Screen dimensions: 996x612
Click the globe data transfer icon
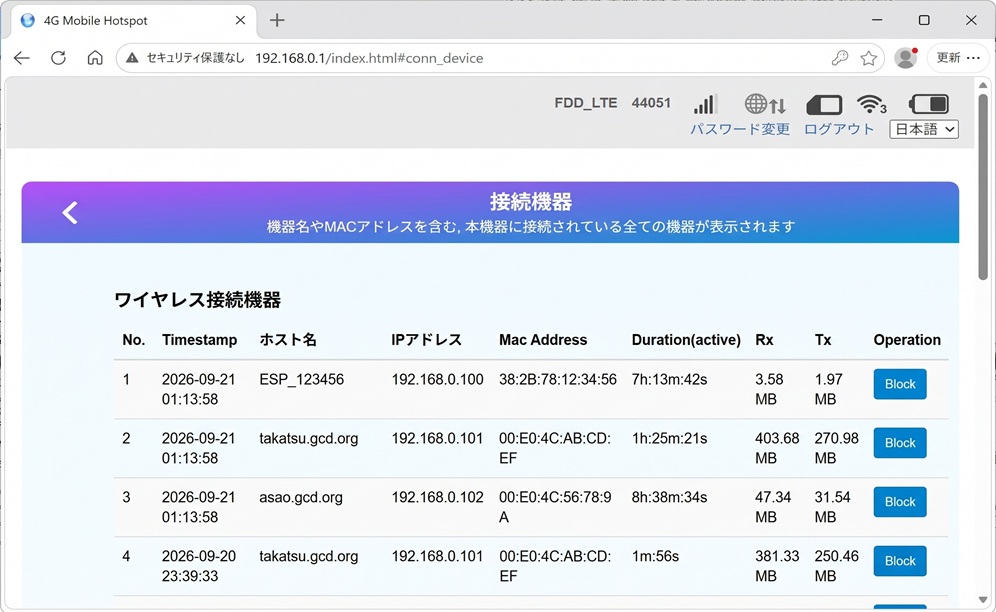pyautogui.click(x=765, y=104)
